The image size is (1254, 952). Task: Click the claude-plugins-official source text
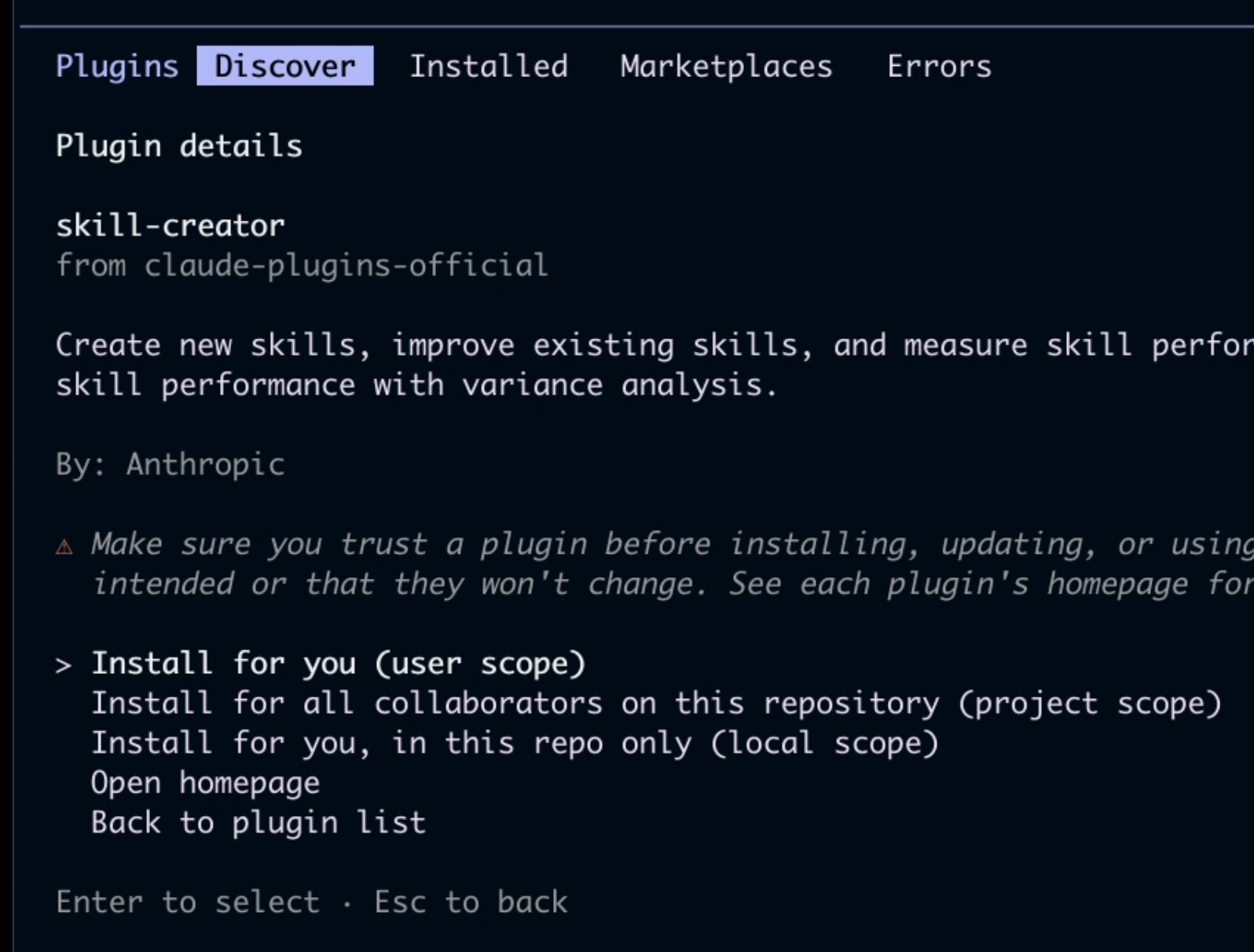346,265
